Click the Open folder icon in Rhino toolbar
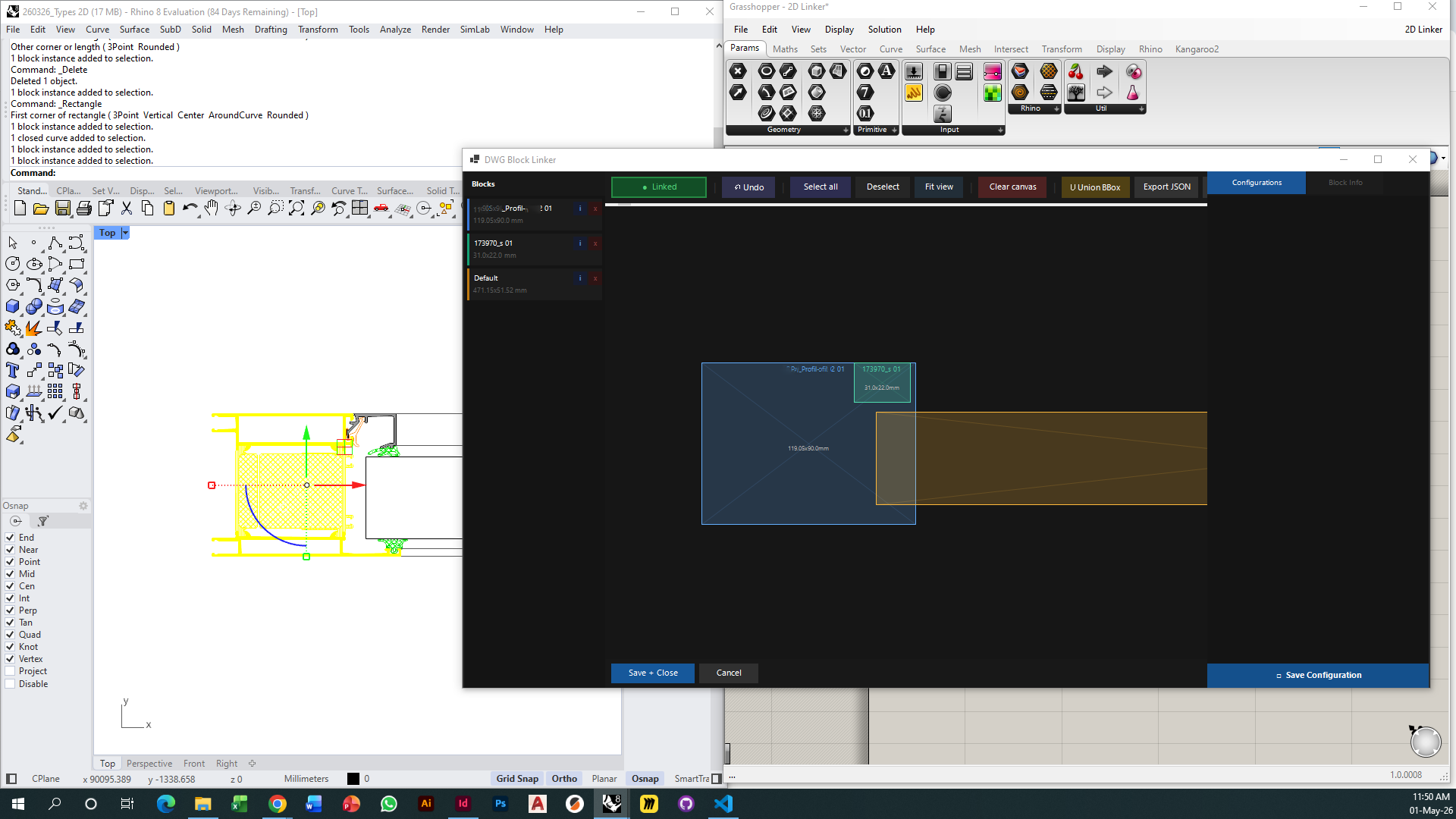 click(41, 209)
